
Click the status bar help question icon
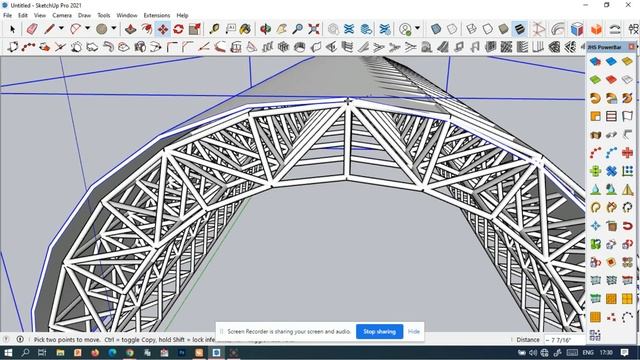(x=6, y=339)
